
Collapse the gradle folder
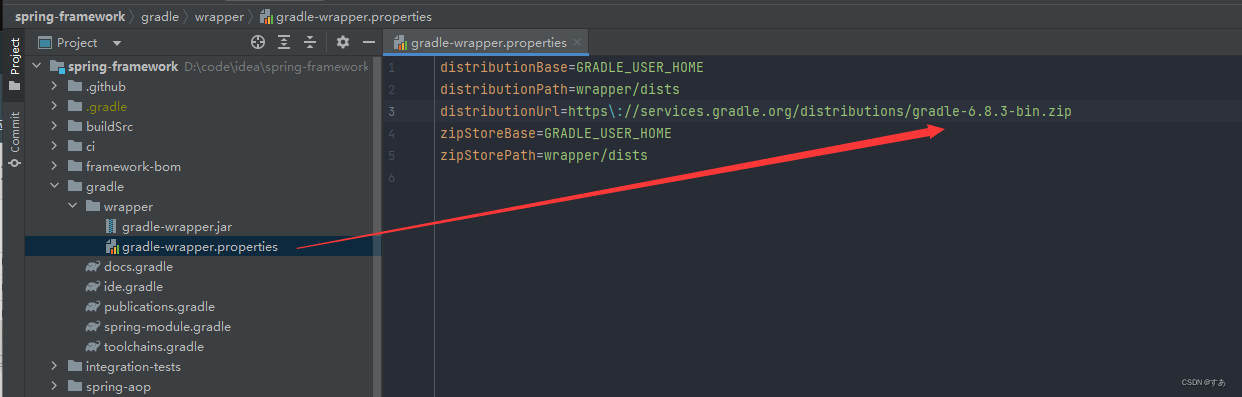click(56, 187)
